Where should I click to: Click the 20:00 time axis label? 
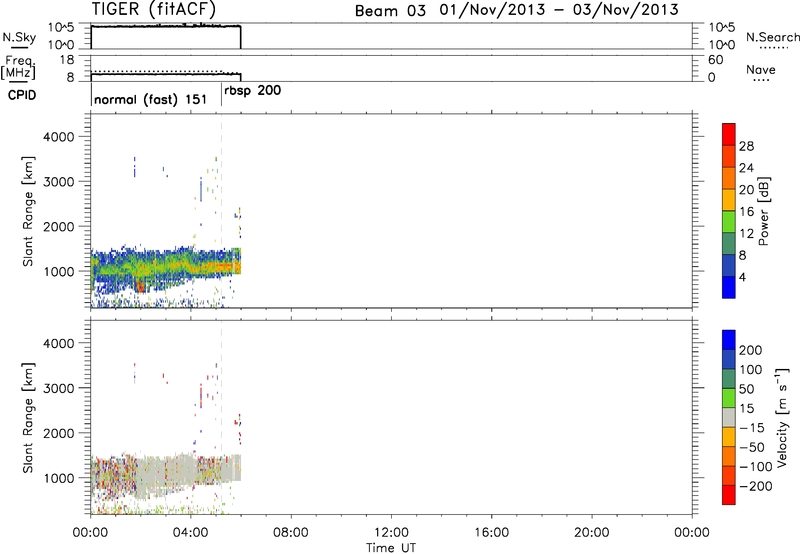591,533
